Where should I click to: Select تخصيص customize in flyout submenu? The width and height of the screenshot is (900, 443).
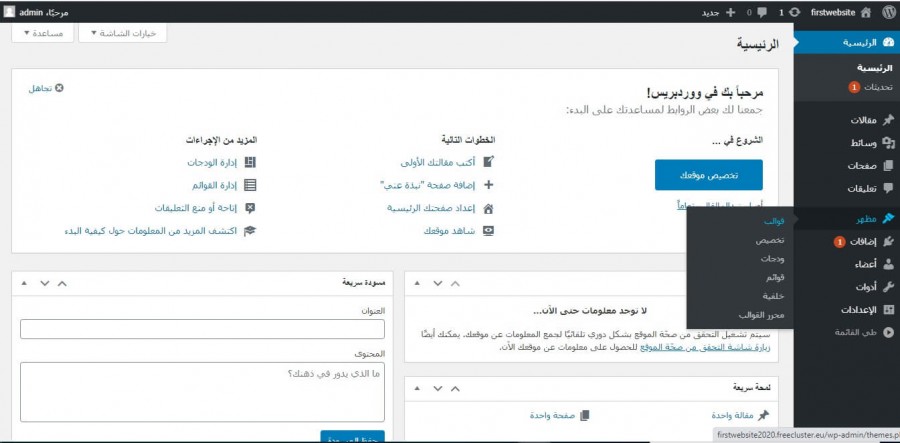click(x=770, y=241)
